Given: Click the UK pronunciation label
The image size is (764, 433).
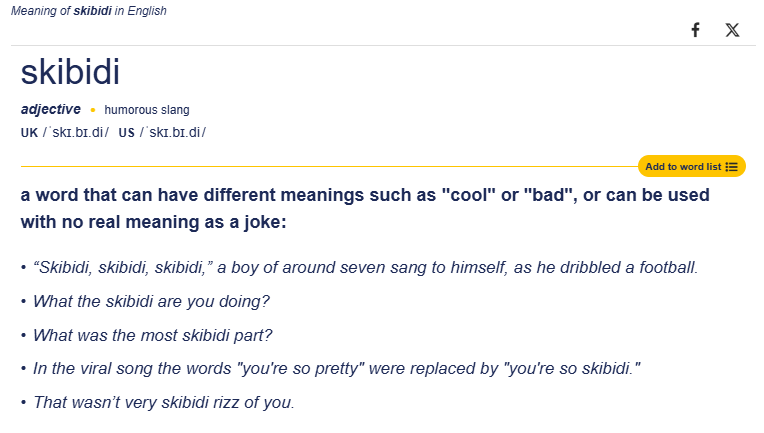Looking at the screenshot, I should 29,133.
